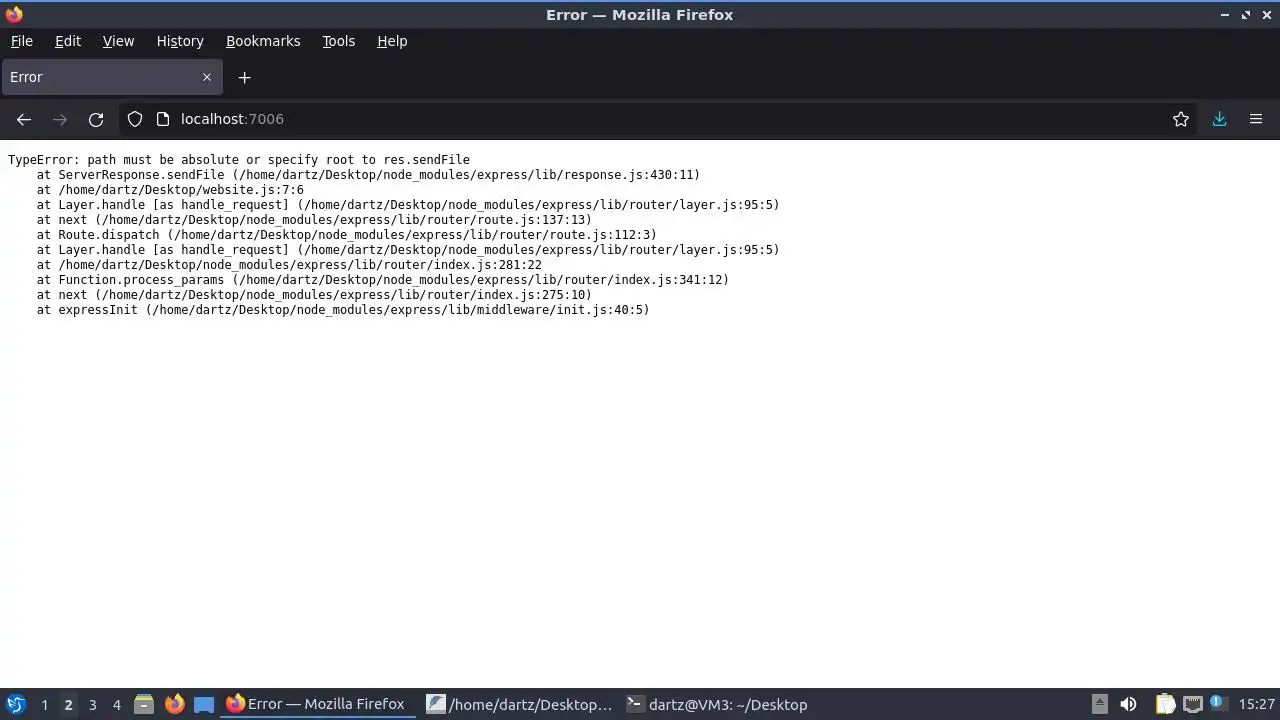Image resolution: width=1280 pixels, height=720 pixels.
Task: Click the TypeError: path must be absolute line
Action: 239,160
